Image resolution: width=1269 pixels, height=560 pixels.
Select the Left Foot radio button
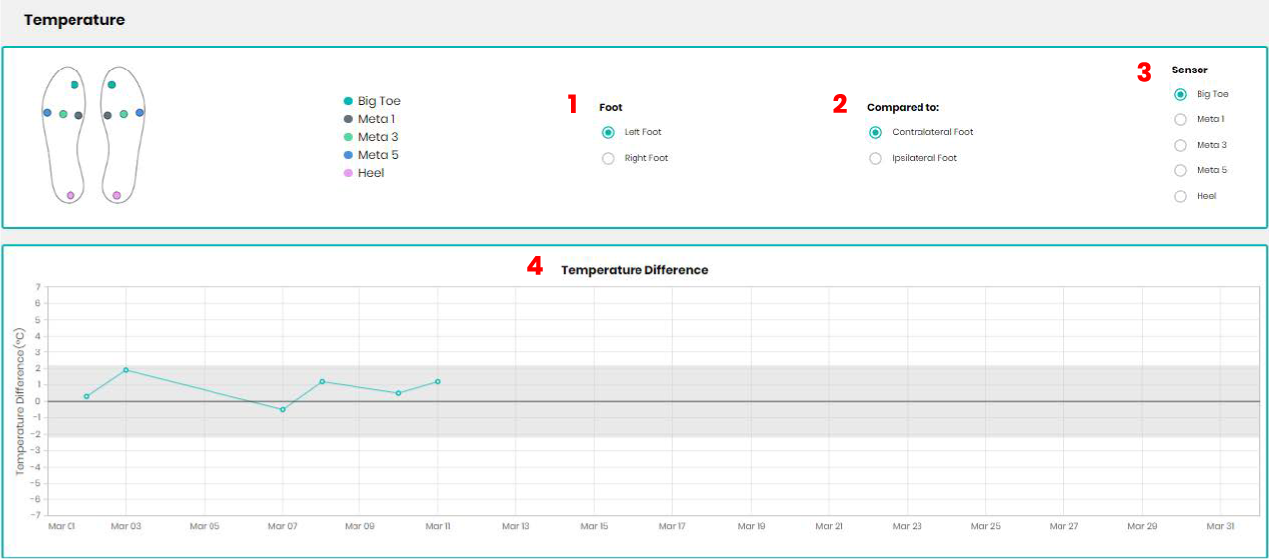tap(608, 132)
